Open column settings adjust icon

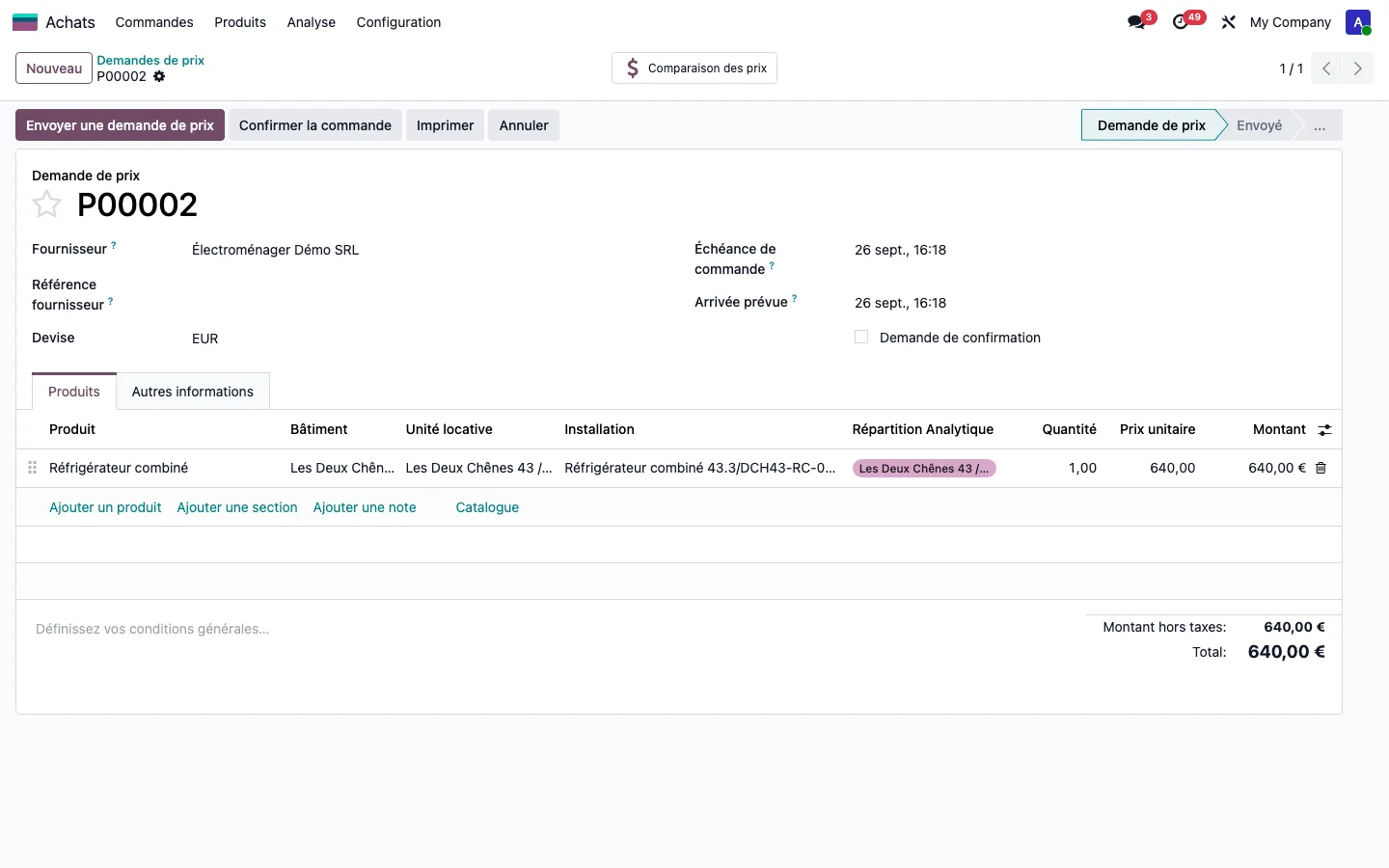1325,430
